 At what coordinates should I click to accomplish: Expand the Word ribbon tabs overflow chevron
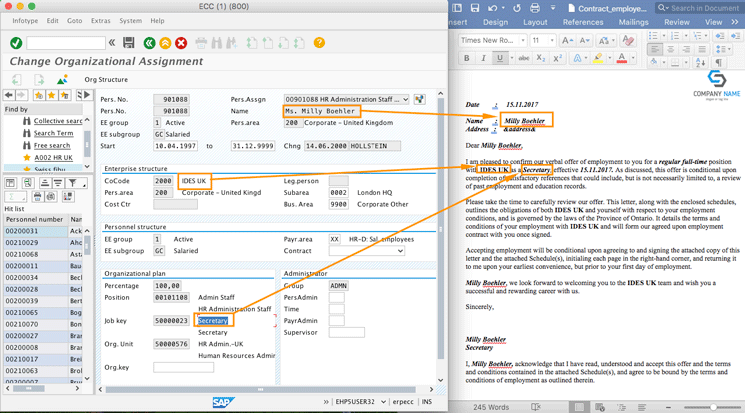click(735, 22)
